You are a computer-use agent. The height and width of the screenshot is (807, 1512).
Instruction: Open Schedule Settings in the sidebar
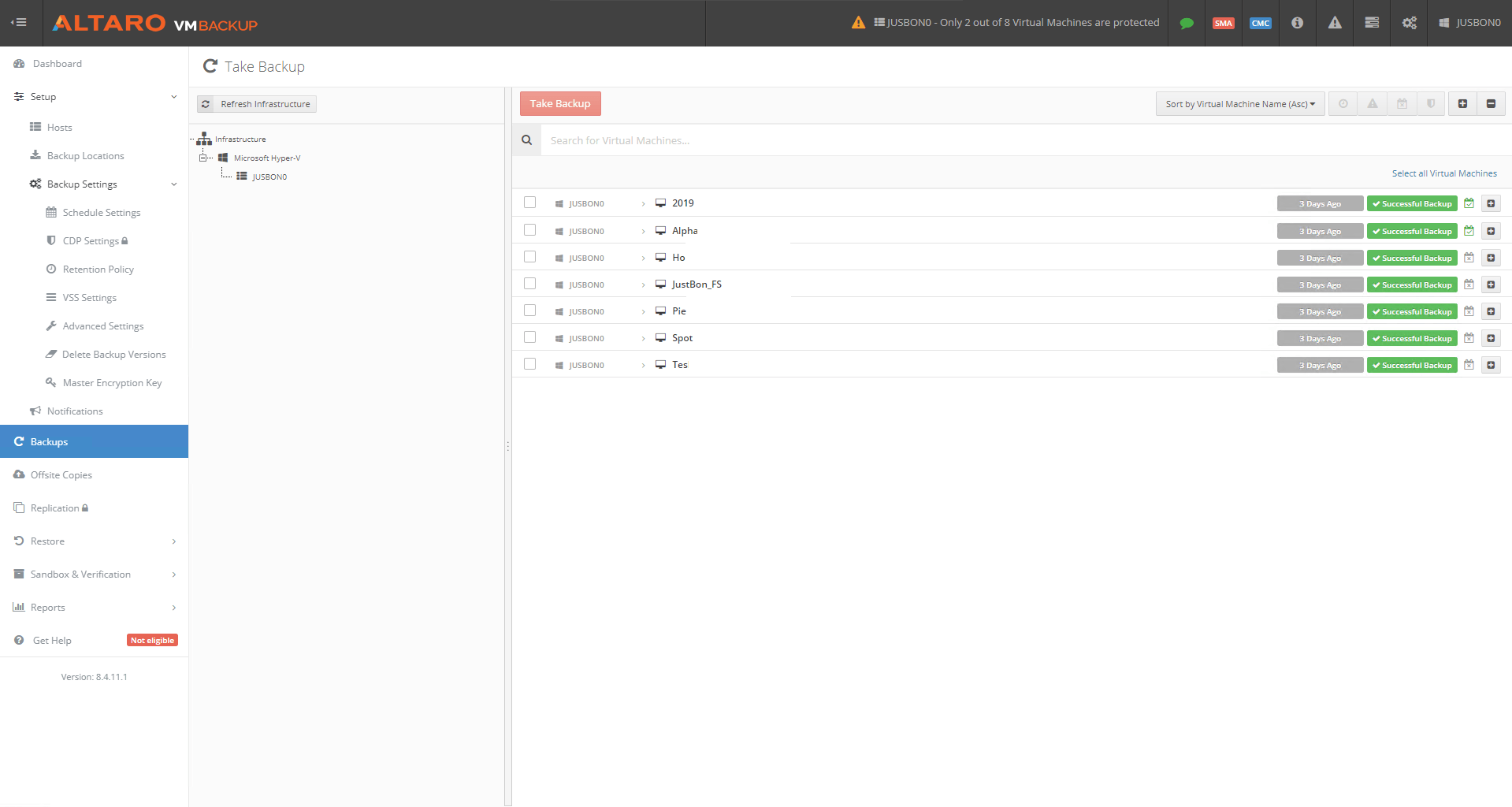102,213
